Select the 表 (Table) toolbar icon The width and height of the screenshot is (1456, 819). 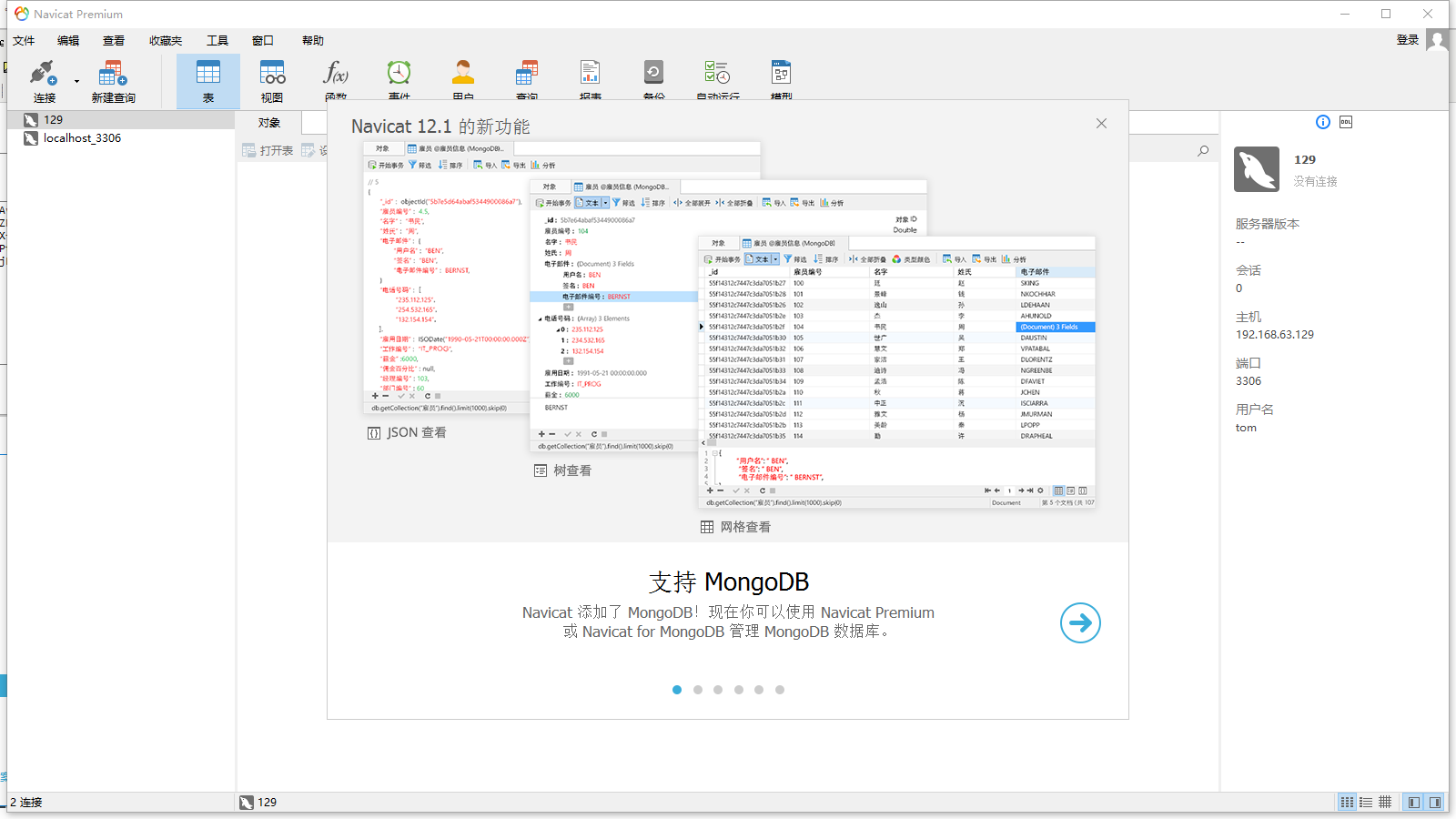208,81
